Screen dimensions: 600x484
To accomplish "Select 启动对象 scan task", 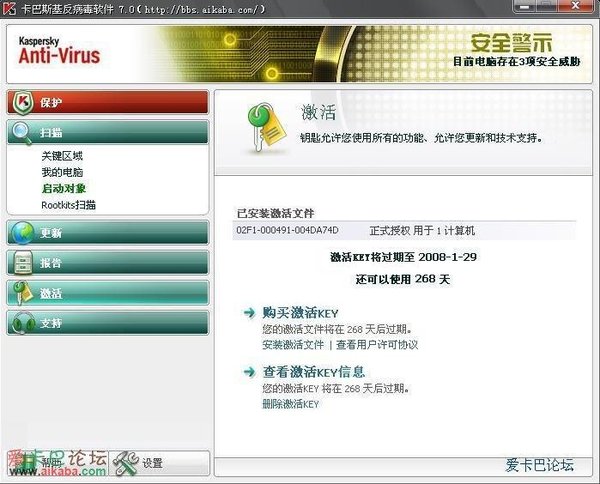I will pyautogui.click(x=64, y=189).
